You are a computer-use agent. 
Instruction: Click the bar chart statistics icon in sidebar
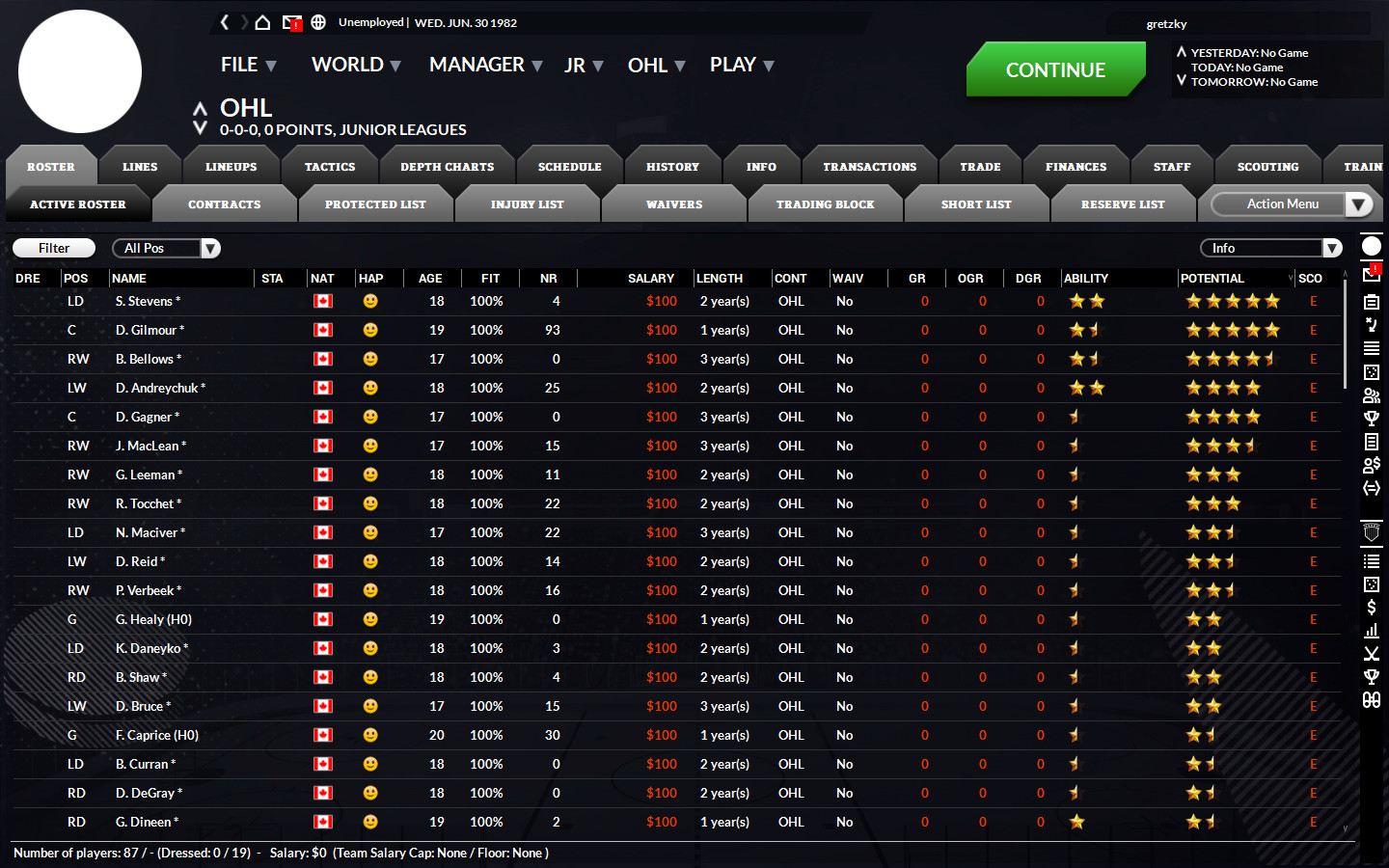[1371, 630]
